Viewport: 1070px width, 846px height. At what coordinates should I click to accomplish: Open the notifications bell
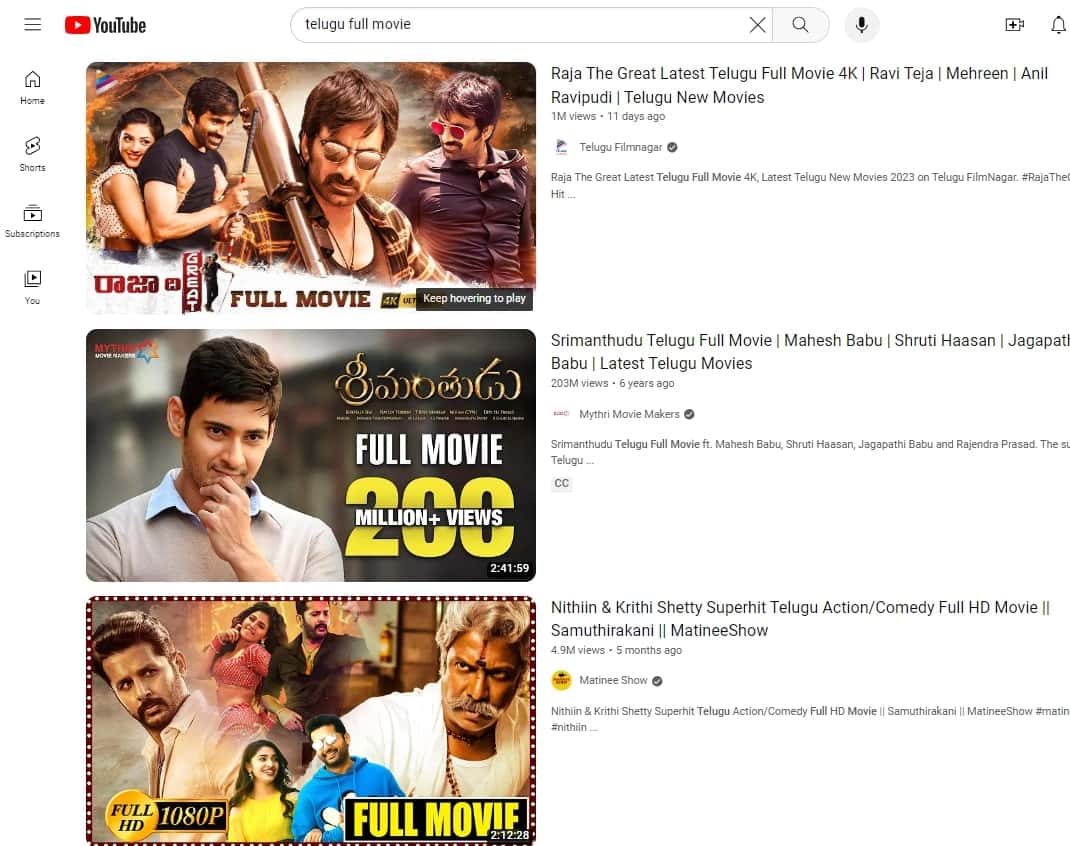pos(1058,25)
